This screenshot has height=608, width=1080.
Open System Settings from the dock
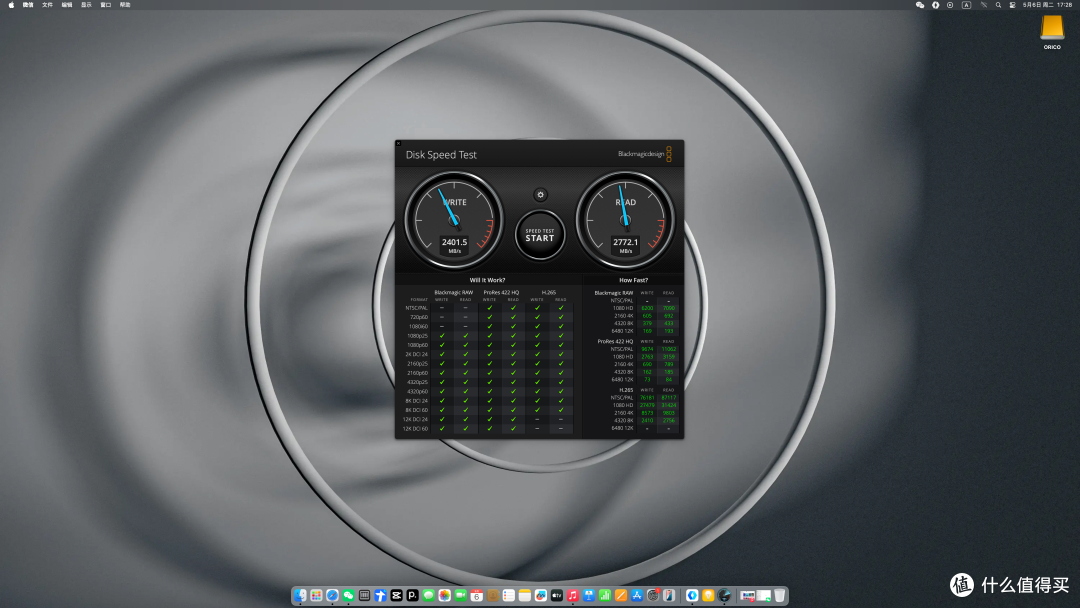(x=653, y=595)
